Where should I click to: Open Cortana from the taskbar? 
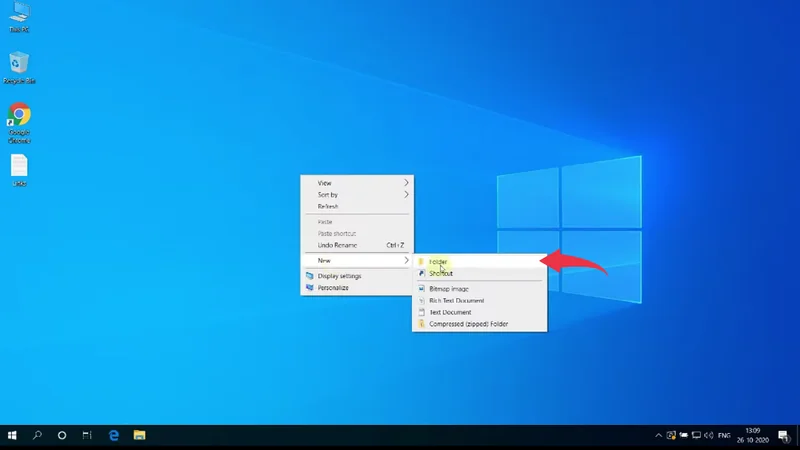pos(62,436)
